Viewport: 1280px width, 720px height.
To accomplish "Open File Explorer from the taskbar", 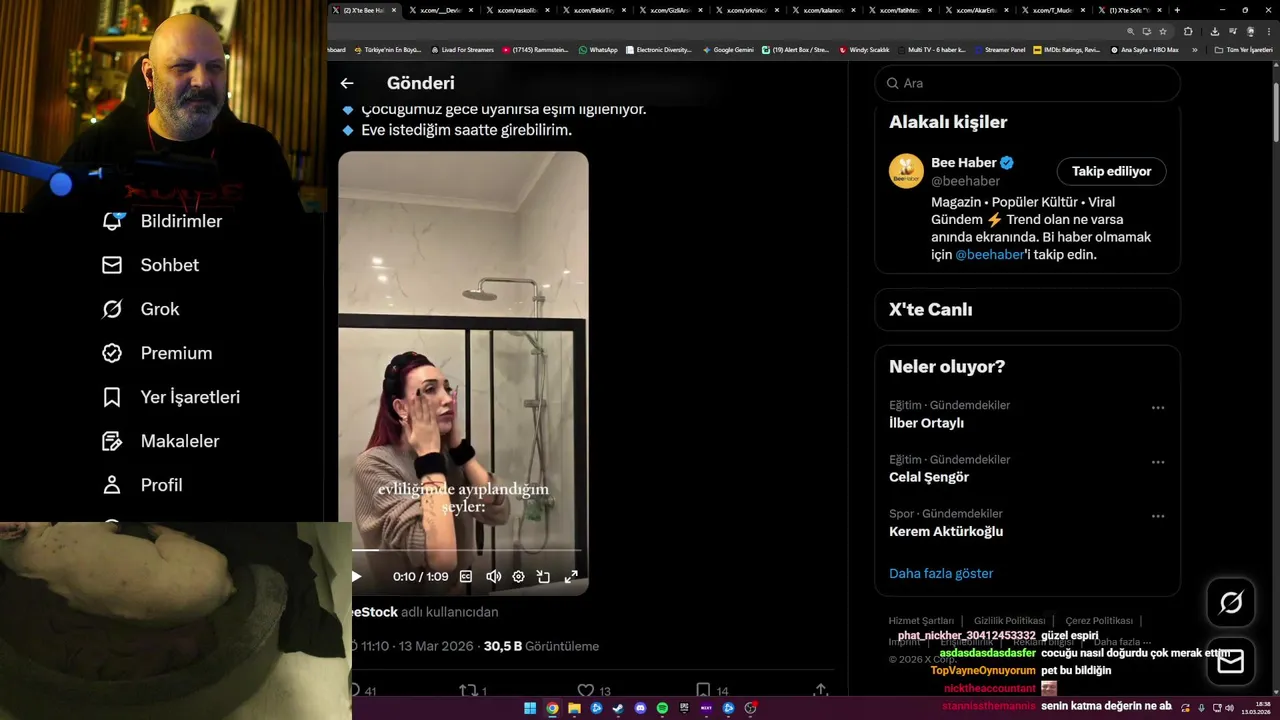I will tap(574, 708).
